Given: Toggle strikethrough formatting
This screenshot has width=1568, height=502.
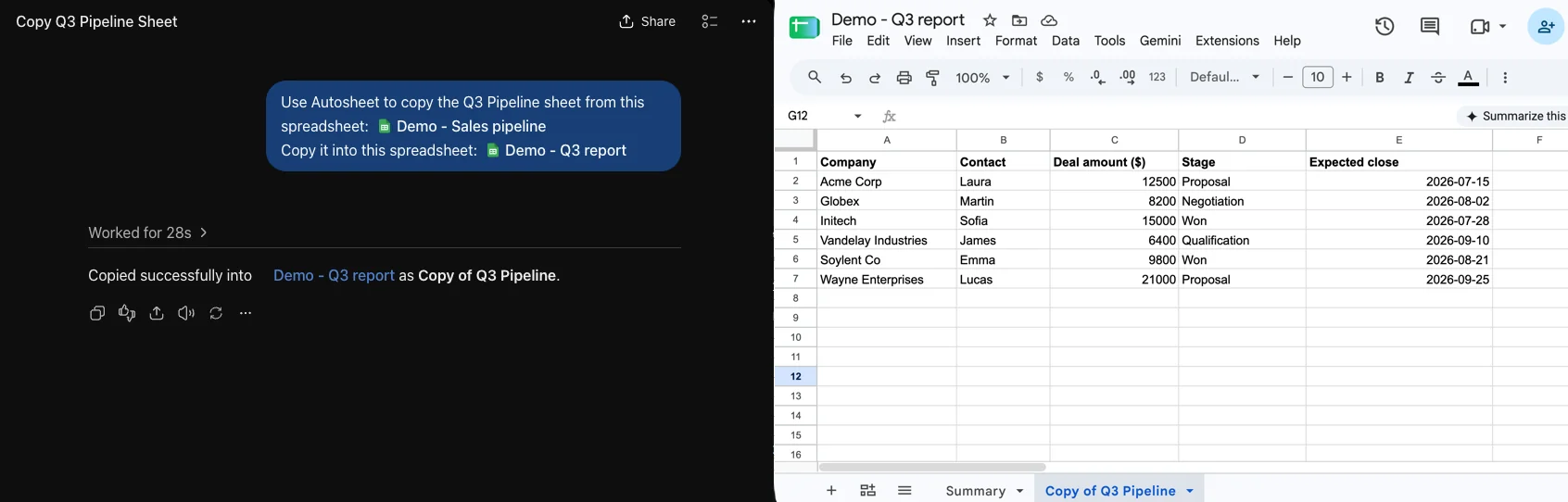Looking at the screenshot, I should 1438,78.
